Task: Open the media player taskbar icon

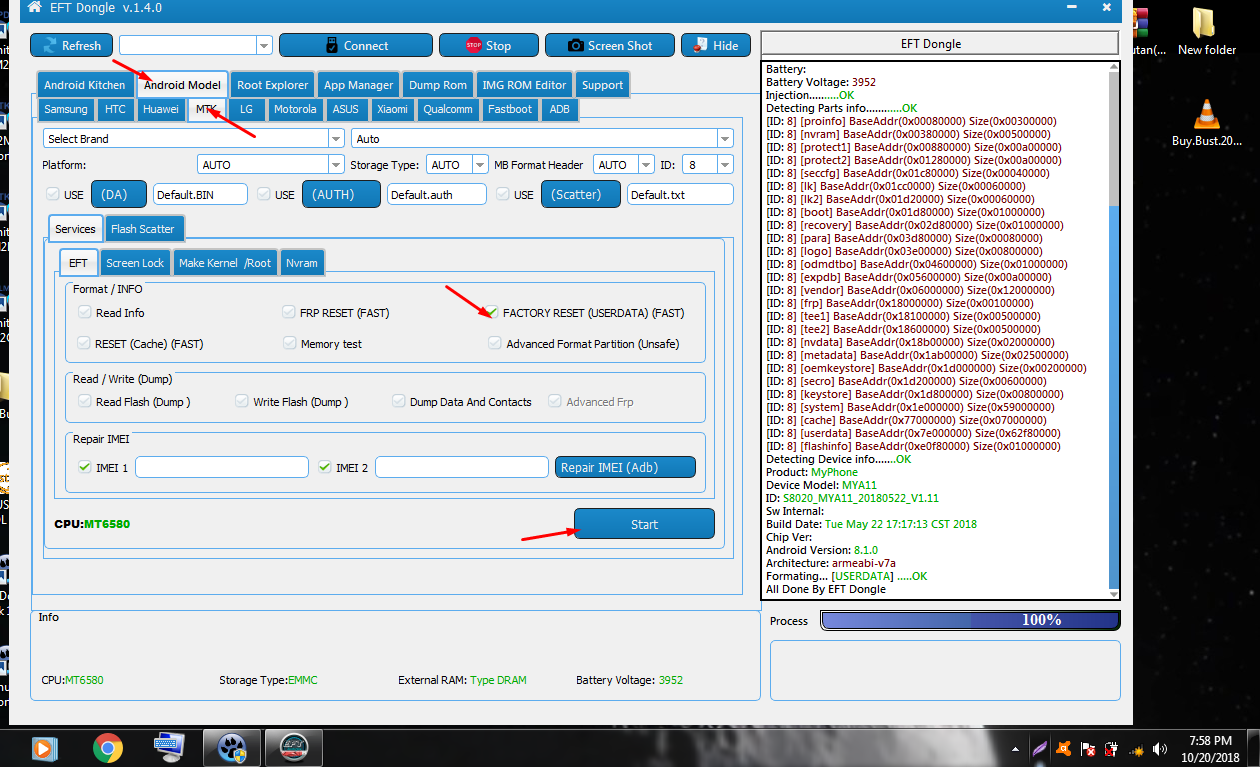Action: (x=43, y=747)
